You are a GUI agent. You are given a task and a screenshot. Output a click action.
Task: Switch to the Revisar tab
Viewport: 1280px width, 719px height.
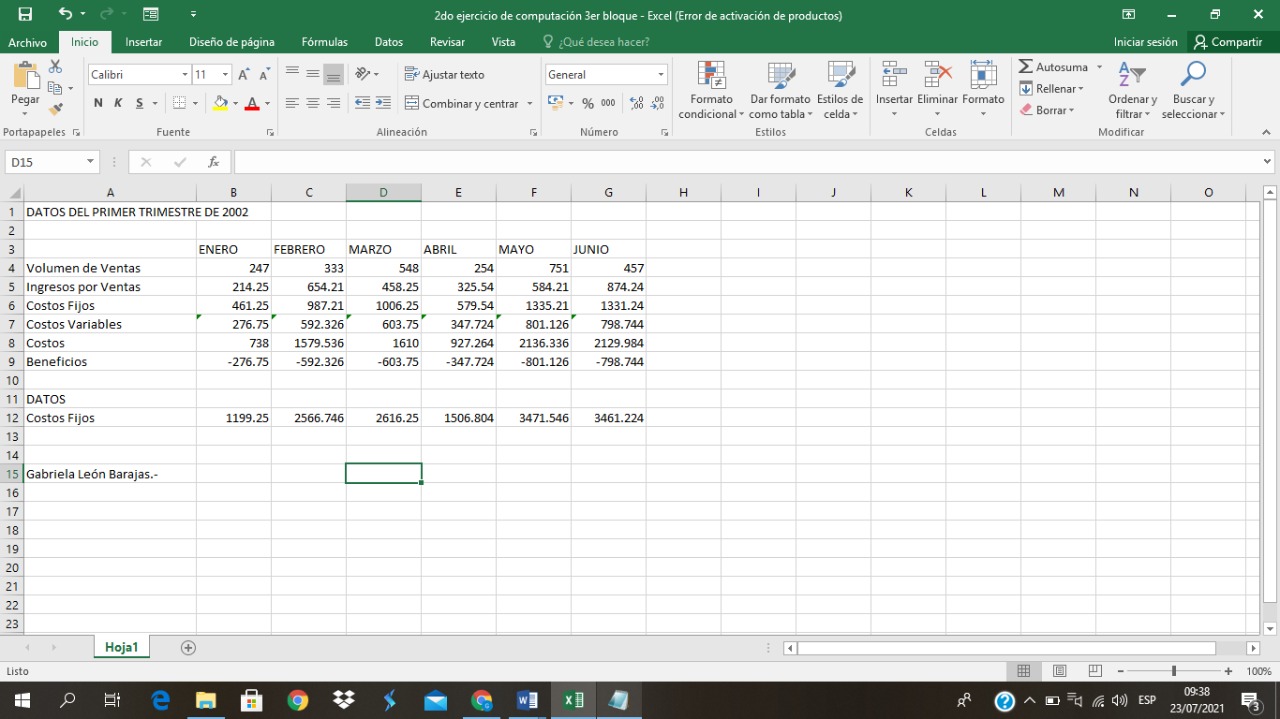point(447,42)
